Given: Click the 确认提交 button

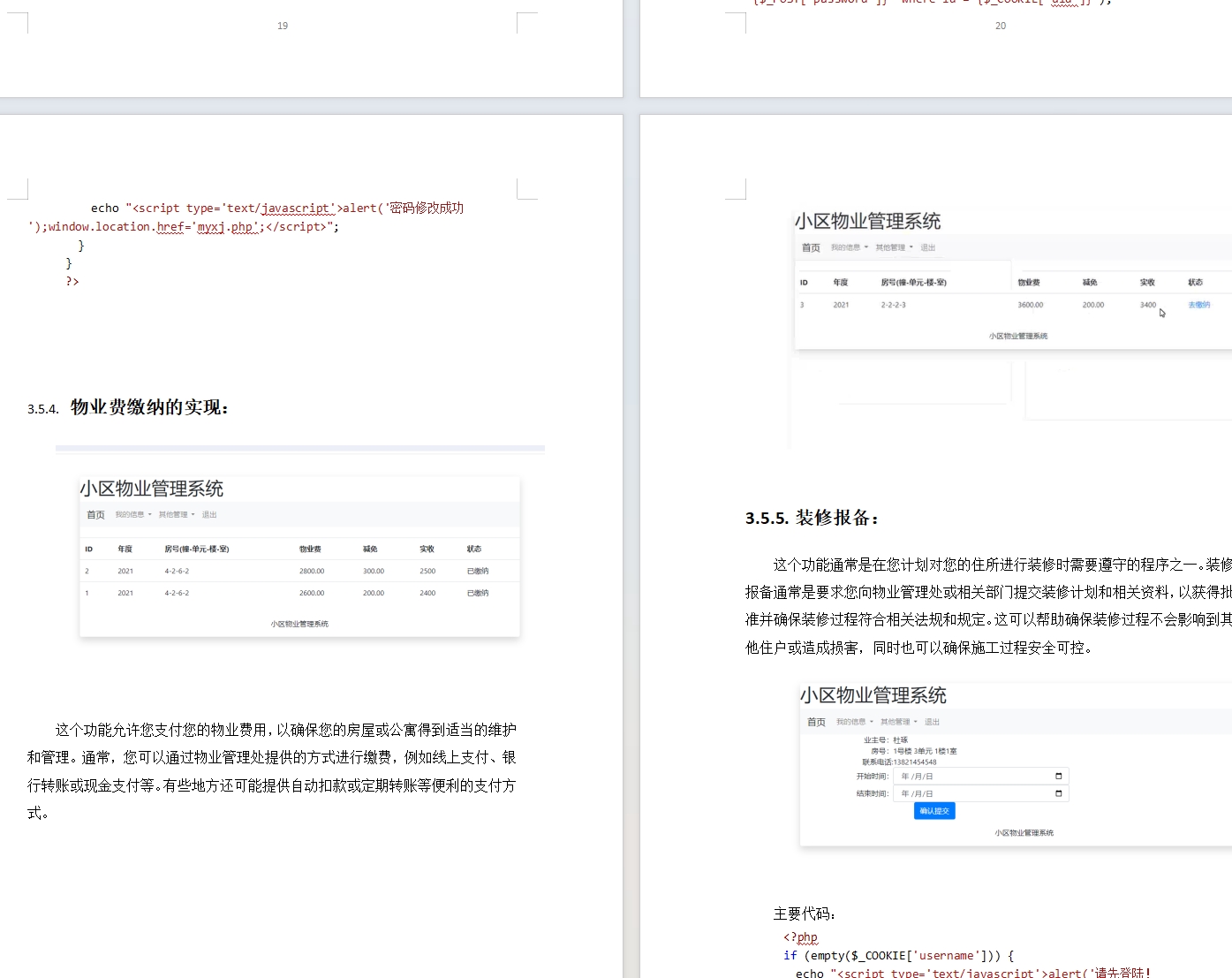Looking at the screenshot, I should pyautogui.click(x=934, y=811).
